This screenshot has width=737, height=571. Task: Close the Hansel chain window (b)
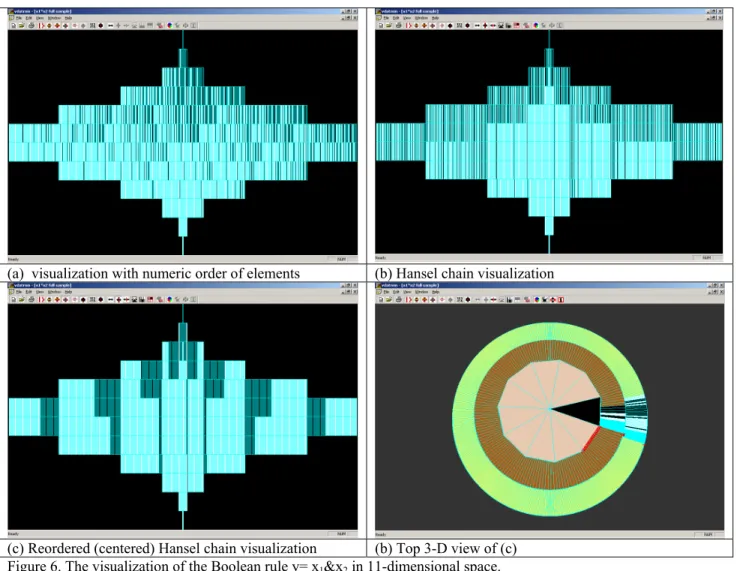point(721,11)
